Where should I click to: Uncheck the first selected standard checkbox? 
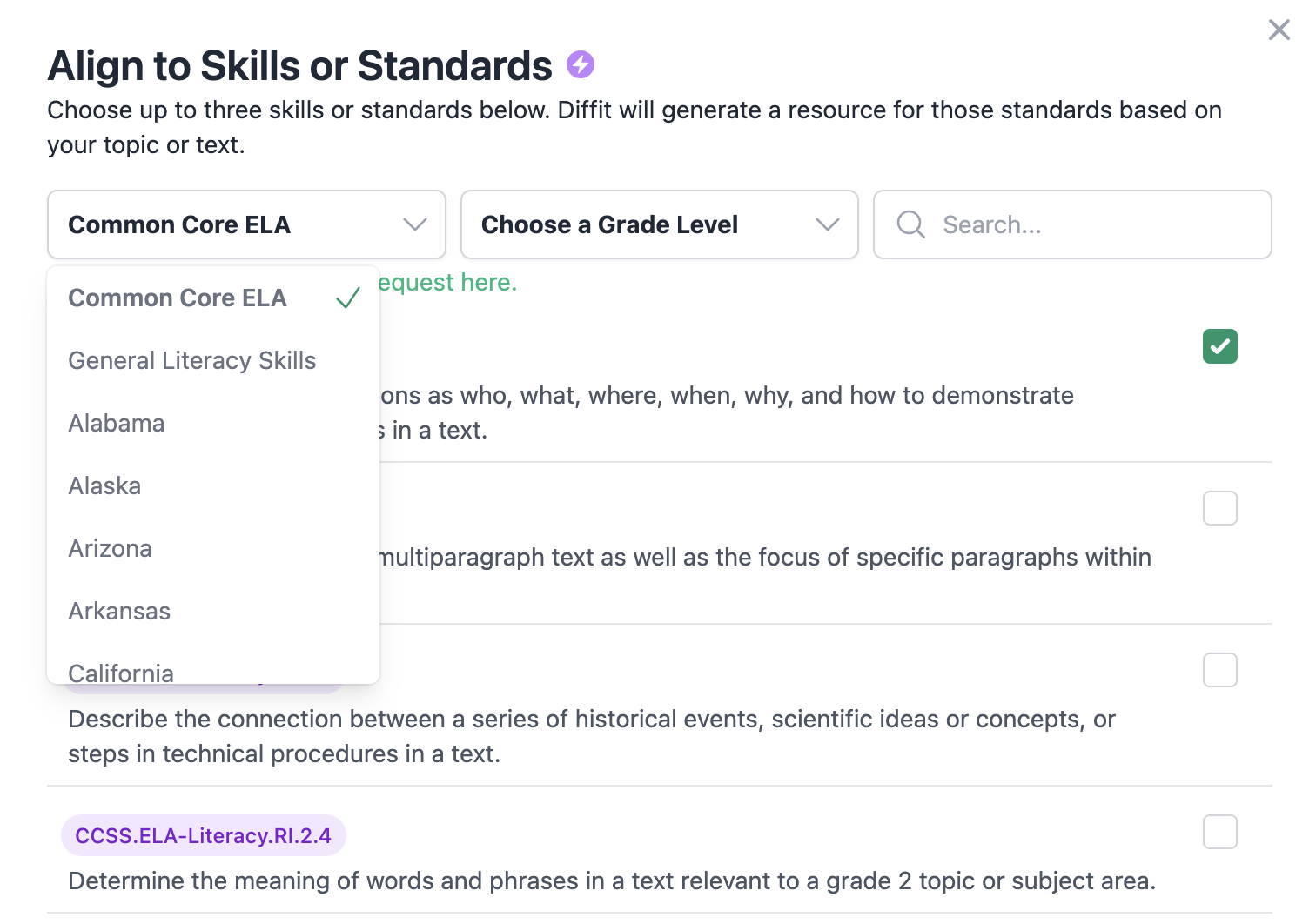click(x=1219, y=346)
